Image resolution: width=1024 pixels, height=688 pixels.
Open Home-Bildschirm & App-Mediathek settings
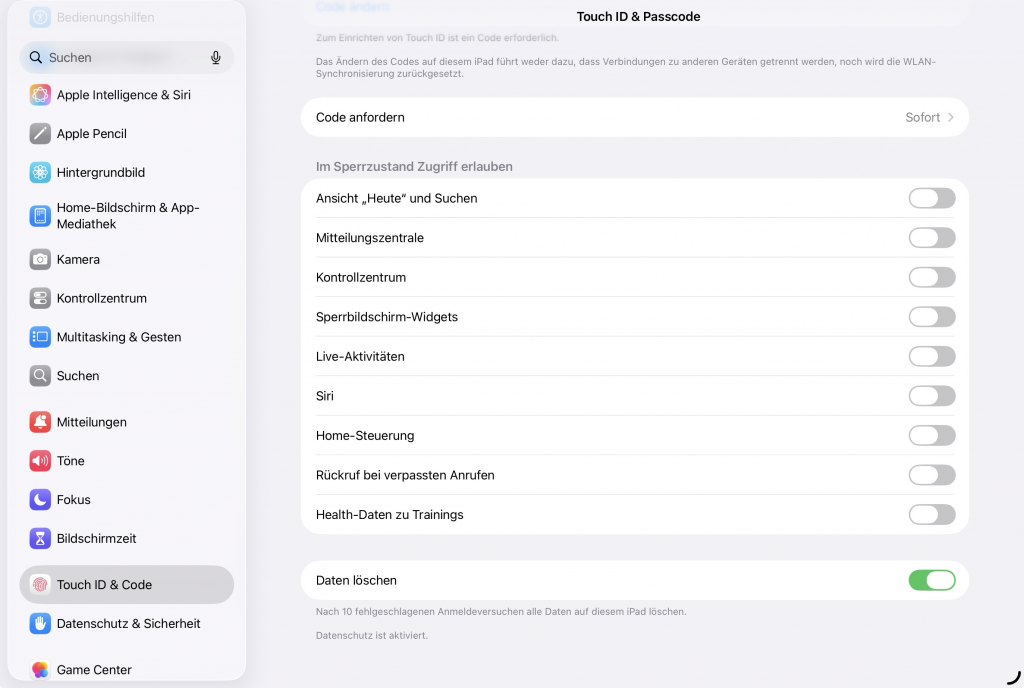coord(128,216)
